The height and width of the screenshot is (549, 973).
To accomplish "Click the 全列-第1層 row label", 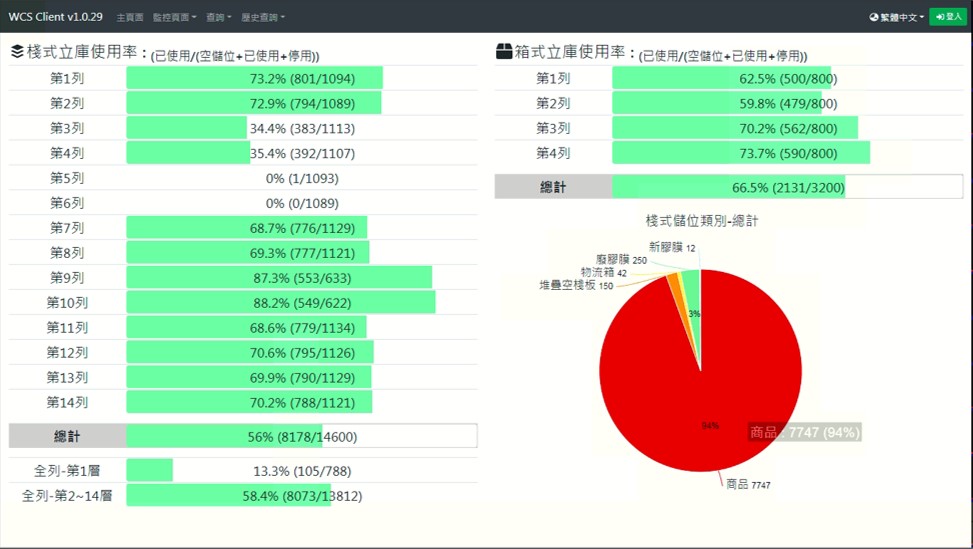I will coord(67,471).
